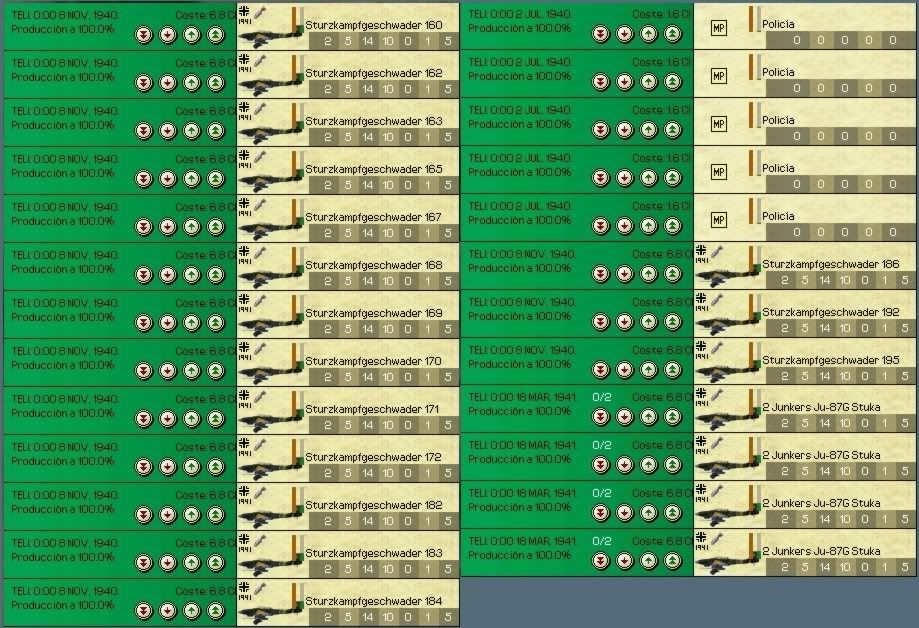Screen dimensions: 919x628
Task: Click the MP badge of the first Policía entry
Action: tap(718, 27)
